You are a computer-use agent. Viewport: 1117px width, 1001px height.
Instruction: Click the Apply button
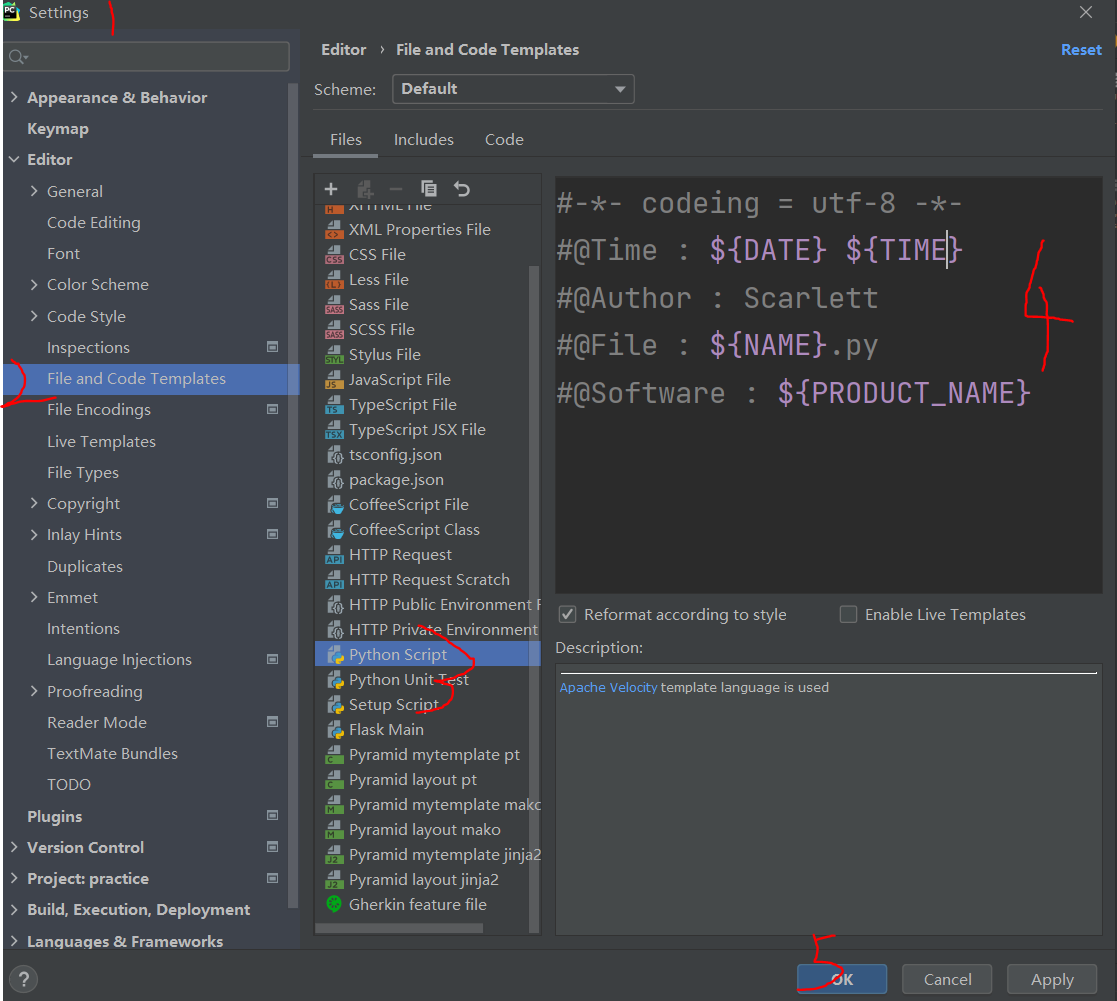[x=1051, y=979]
